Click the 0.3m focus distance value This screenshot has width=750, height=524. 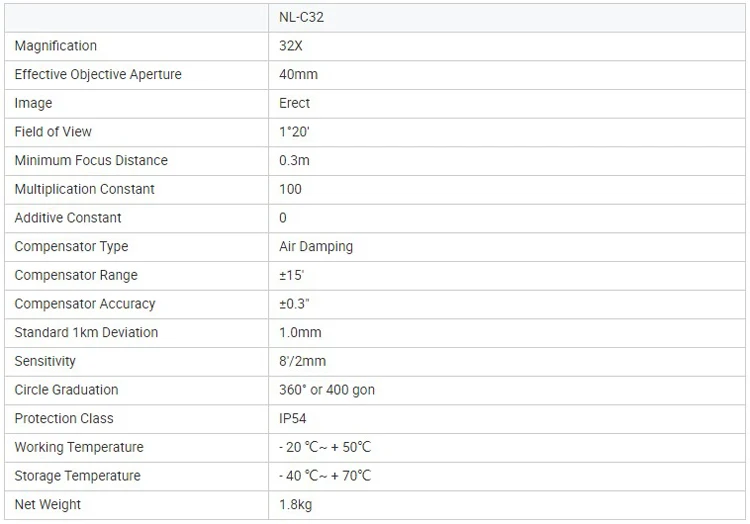(294, 161)
